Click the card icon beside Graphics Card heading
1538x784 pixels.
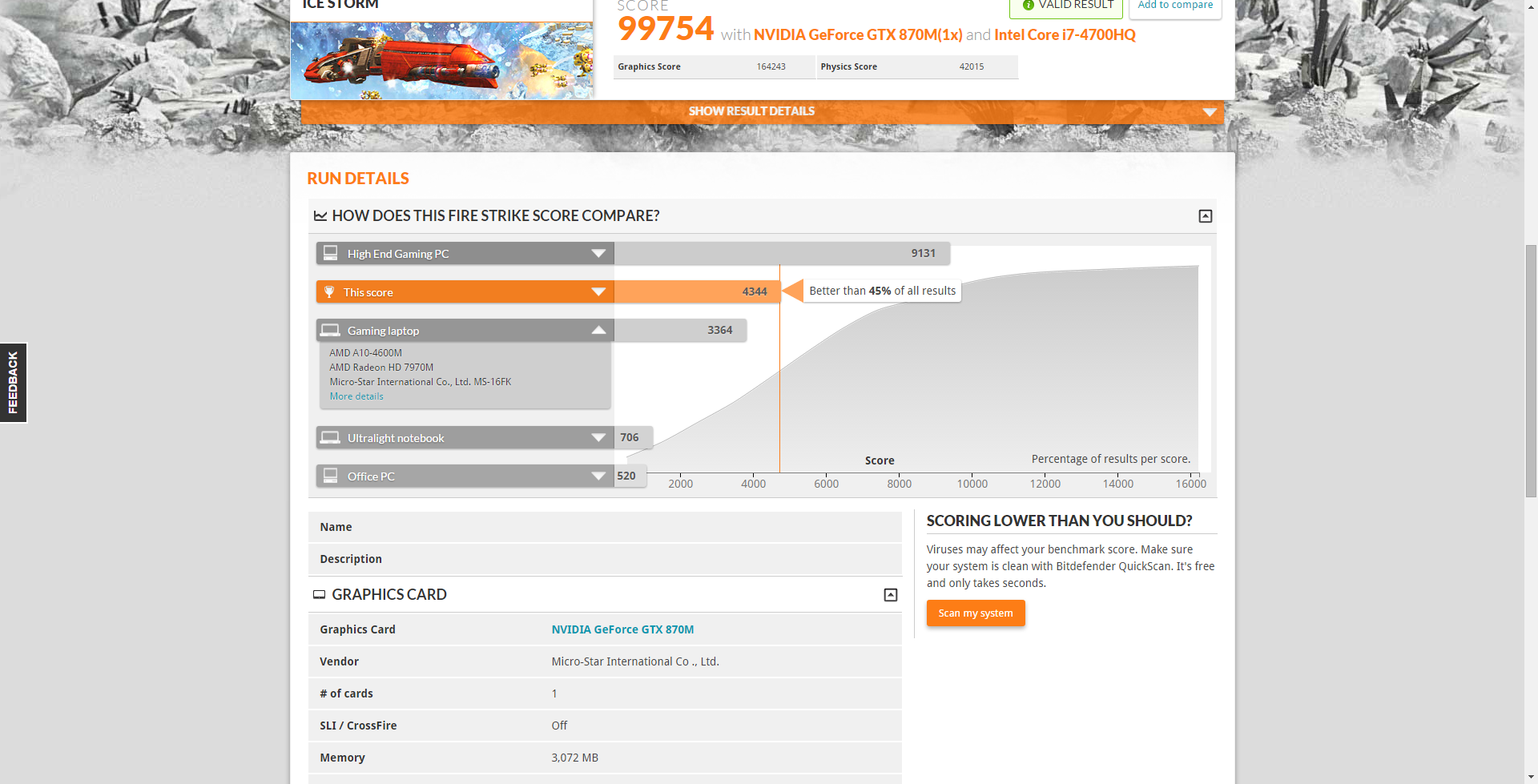(319, 595)
